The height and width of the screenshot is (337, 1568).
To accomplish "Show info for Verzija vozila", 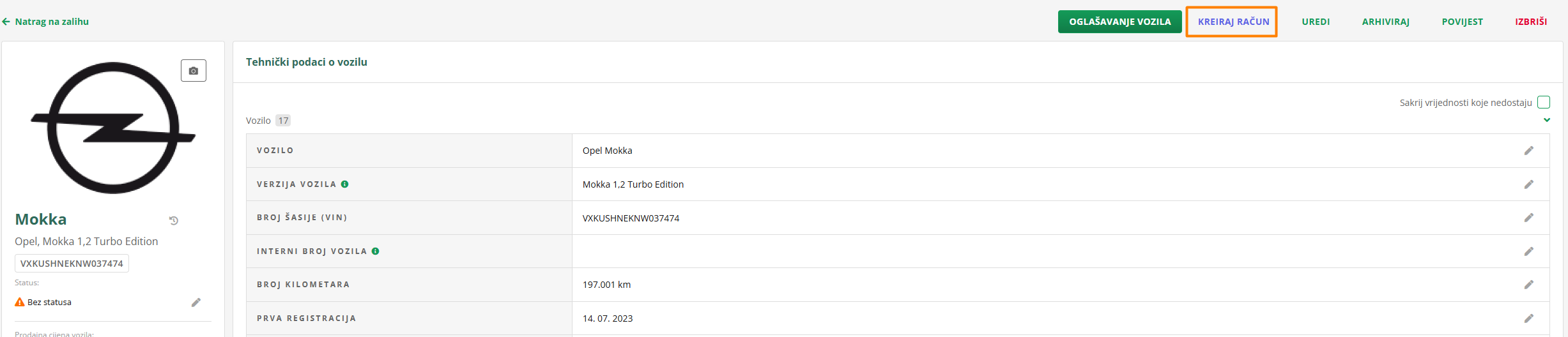I will pos(345,184).
